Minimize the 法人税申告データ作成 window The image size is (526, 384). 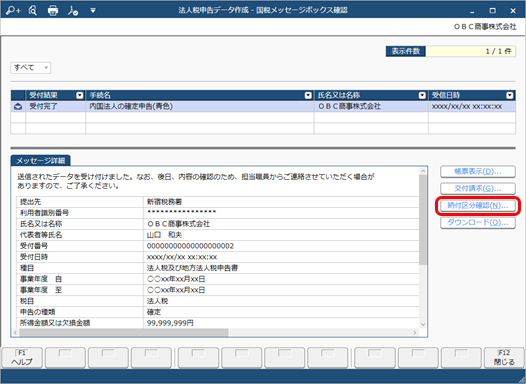472,11
